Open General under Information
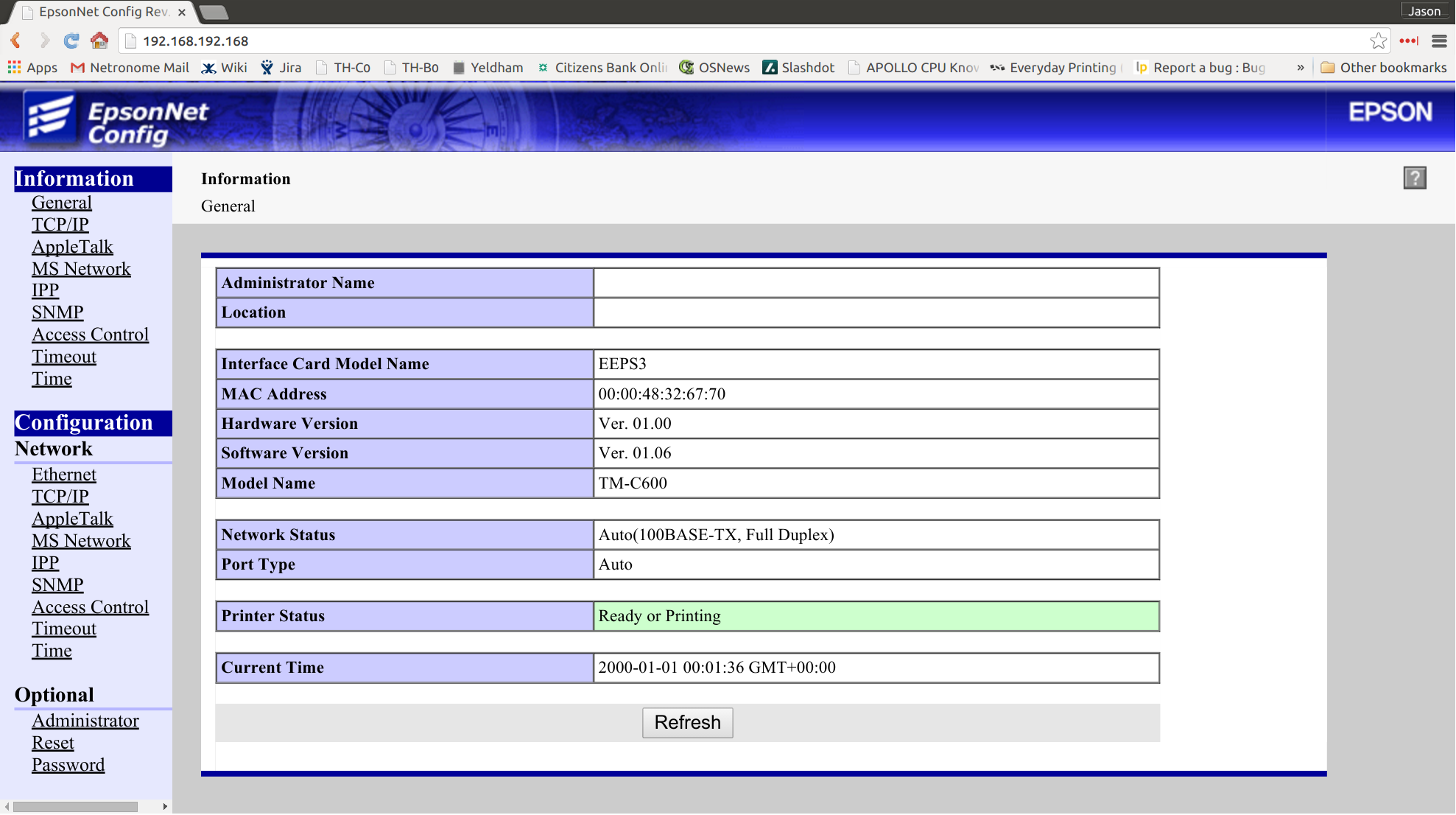This screenshot has height=815, width=1456. 62,202
